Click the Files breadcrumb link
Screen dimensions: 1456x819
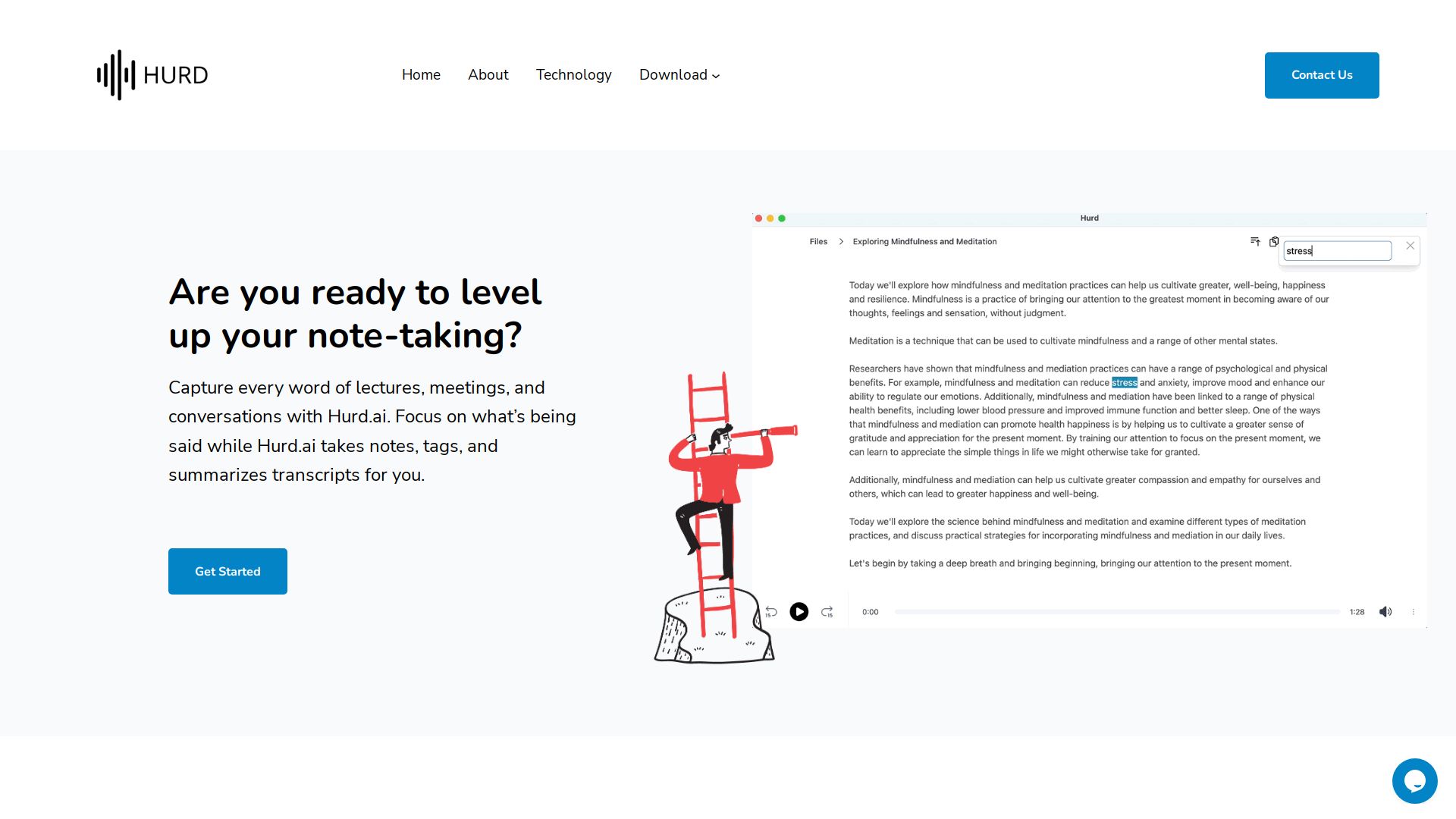click(818, 242)
